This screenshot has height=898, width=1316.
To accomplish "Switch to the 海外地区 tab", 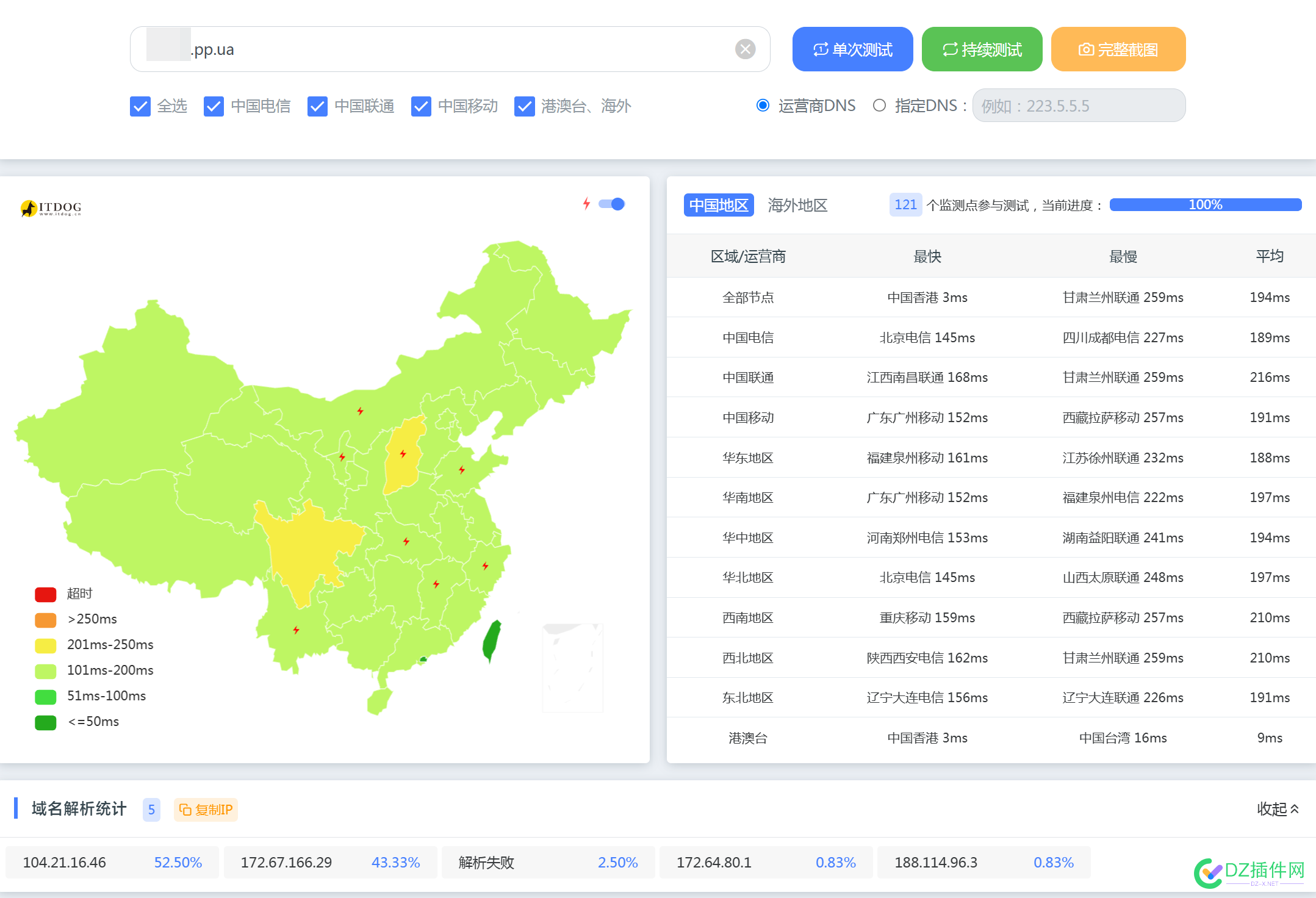I will point(797,205).
